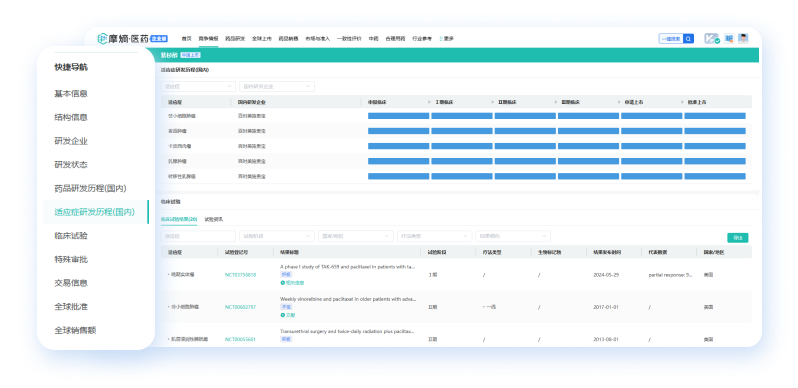Click the 中国上市 tag beside drug name
The width and height of the screenshot is (798, 388).
coord(190,55)
